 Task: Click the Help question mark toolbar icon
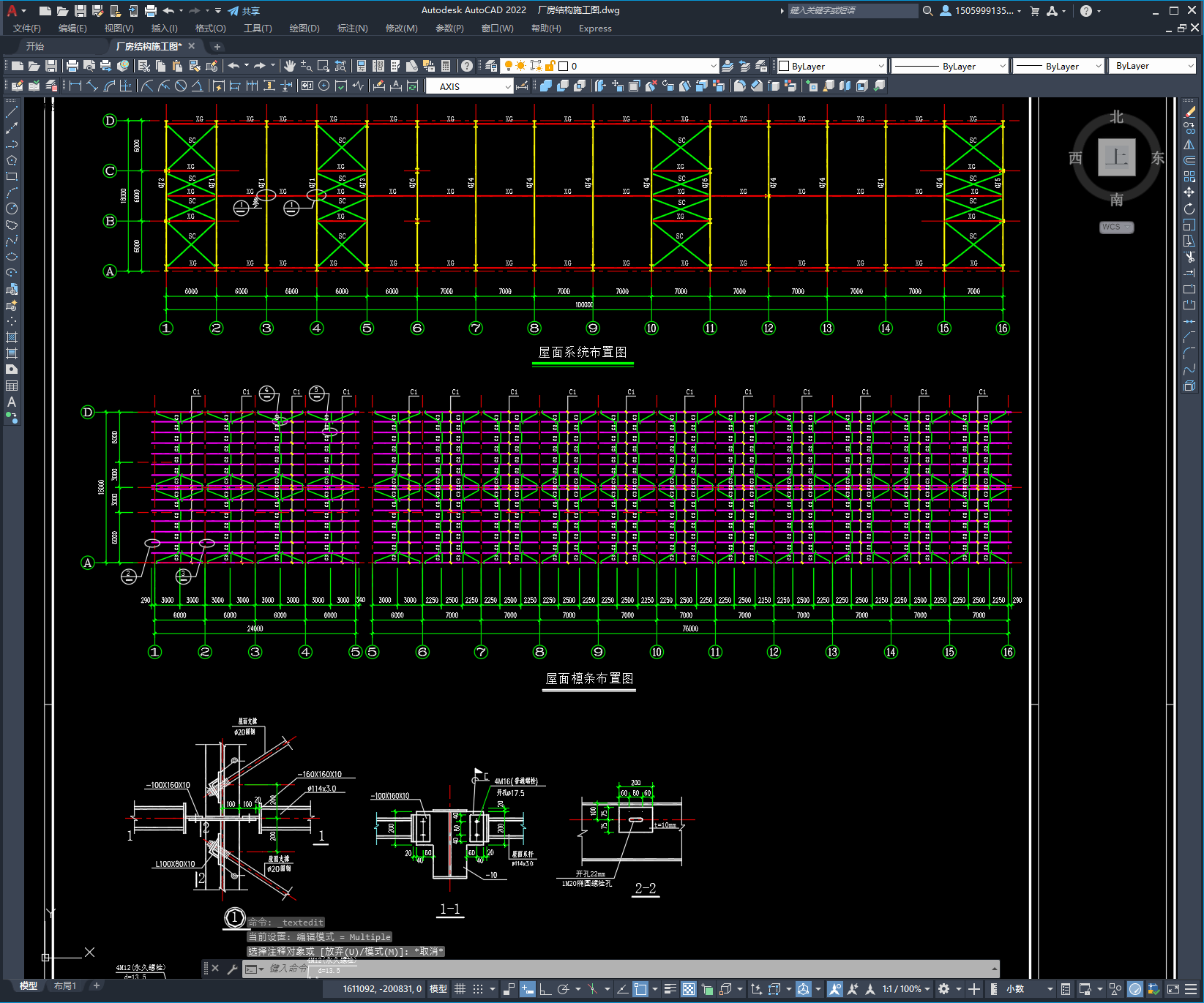point(467,66)
